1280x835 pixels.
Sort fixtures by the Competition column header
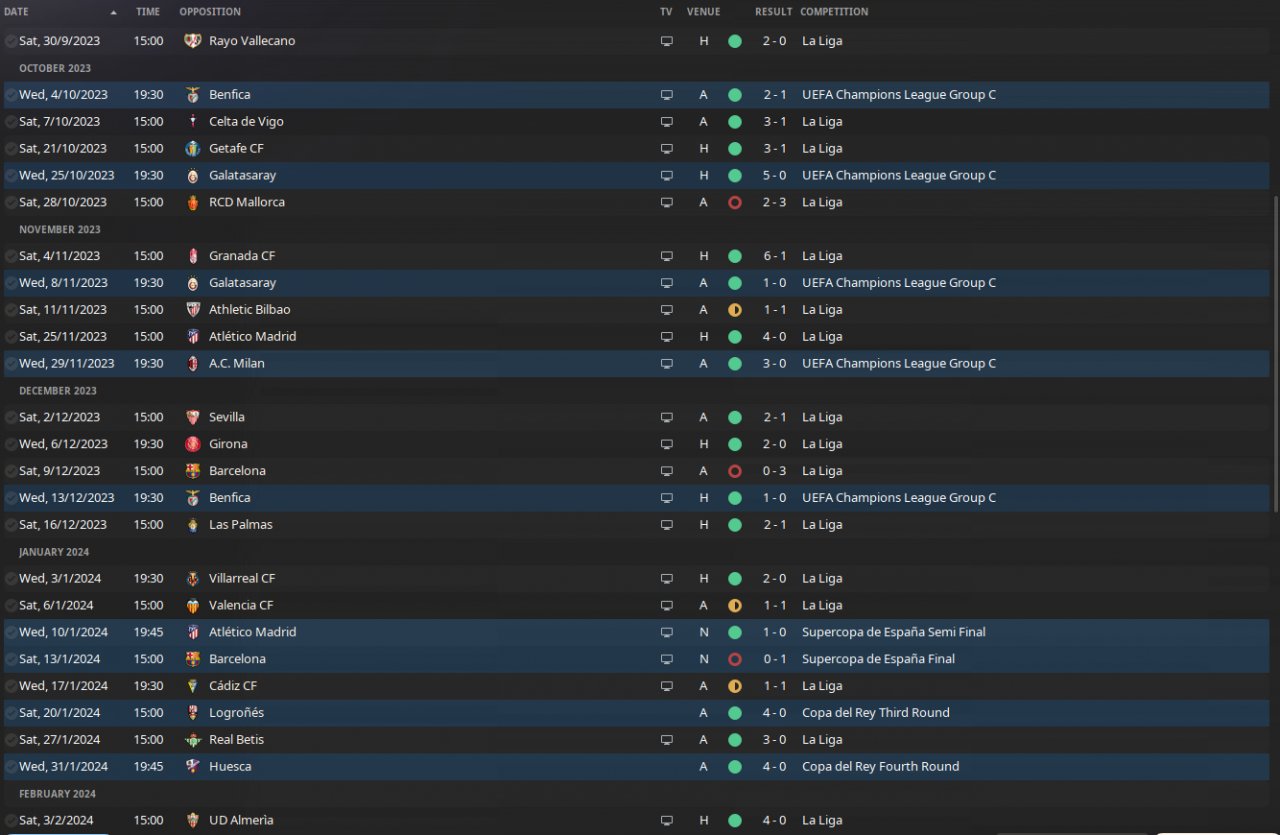click(x=834, y=12)
